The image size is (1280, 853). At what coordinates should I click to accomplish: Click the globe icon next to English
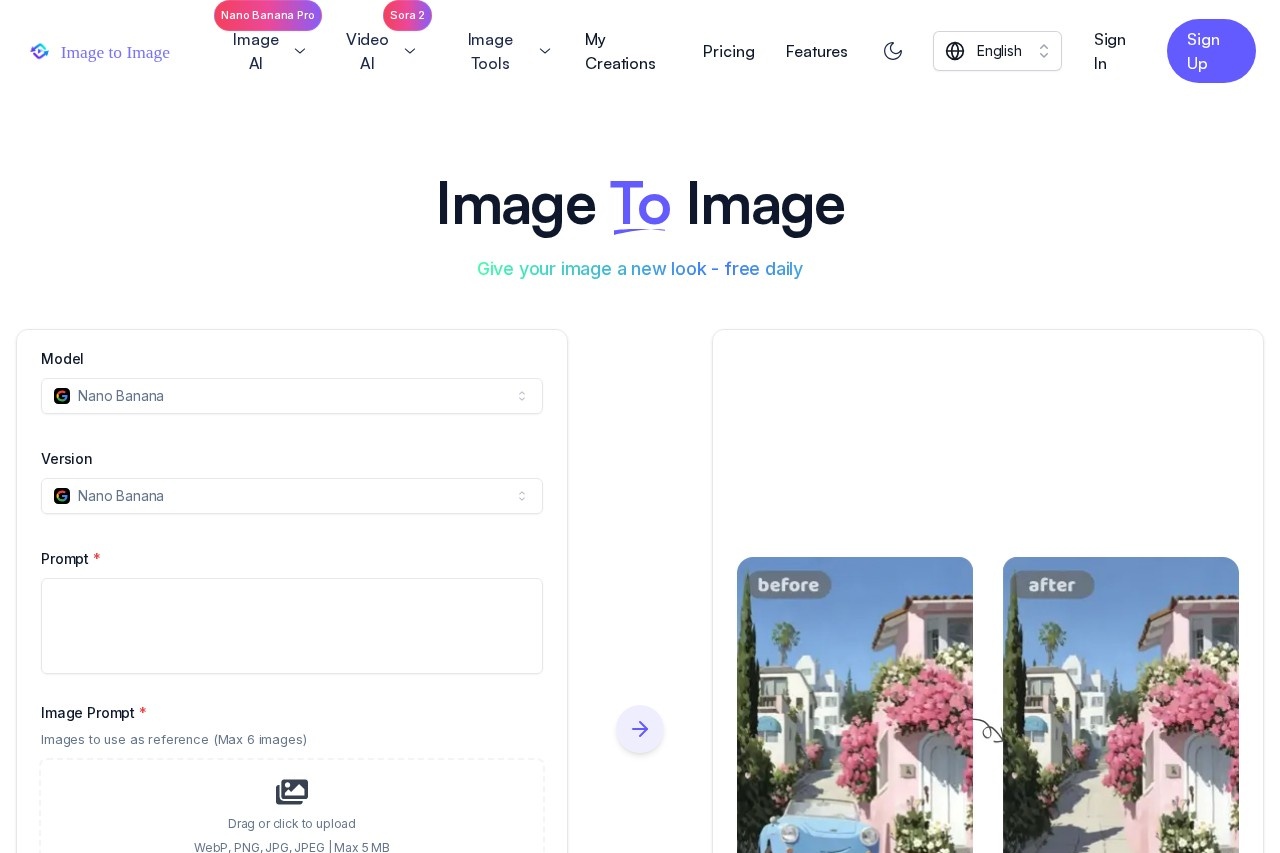pos(956,51)
